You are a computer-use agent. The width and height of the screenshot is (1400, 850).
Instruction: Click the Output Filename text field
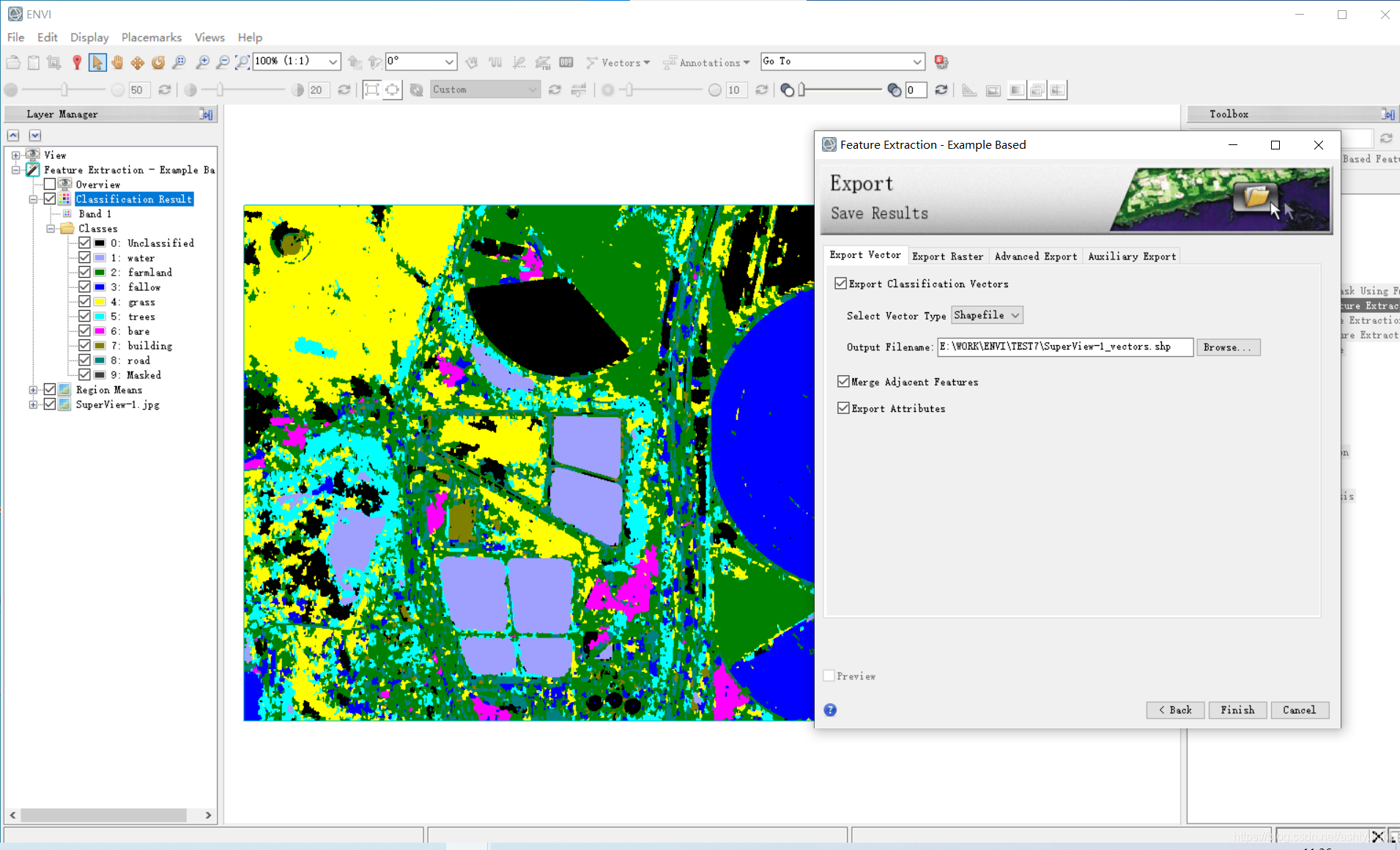[1065, 347]
